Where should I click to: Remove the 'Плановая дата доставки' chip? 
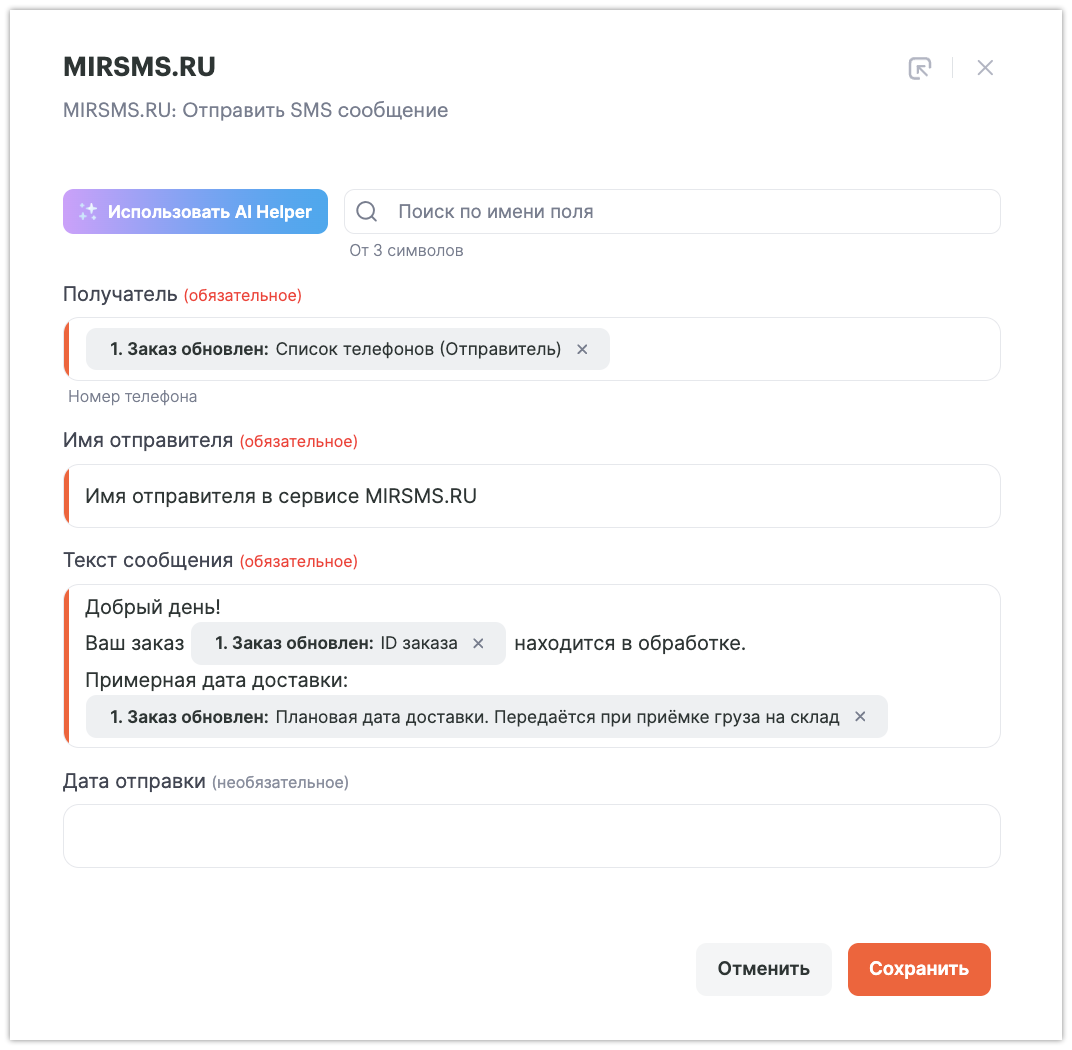pyautogui.click(x=860, y=717)
